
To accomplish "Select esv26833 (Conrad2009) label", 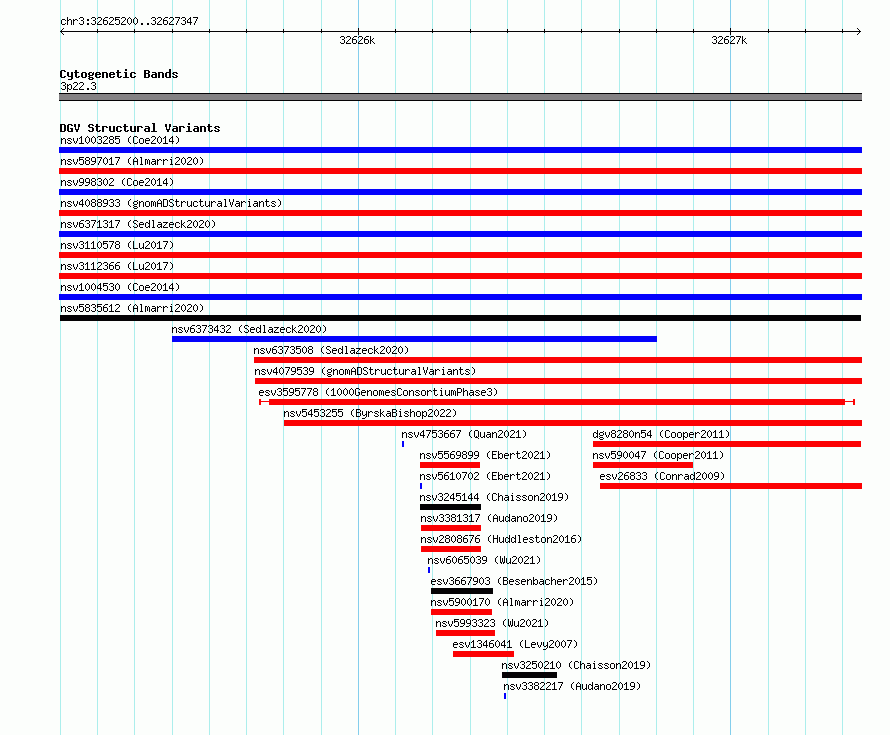I will click(662, 476).
